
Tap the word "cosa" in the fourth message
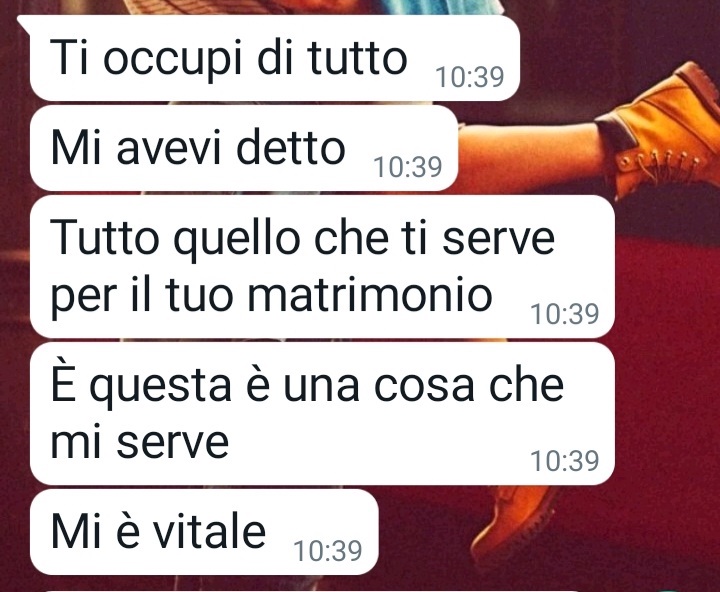(423, 386)
